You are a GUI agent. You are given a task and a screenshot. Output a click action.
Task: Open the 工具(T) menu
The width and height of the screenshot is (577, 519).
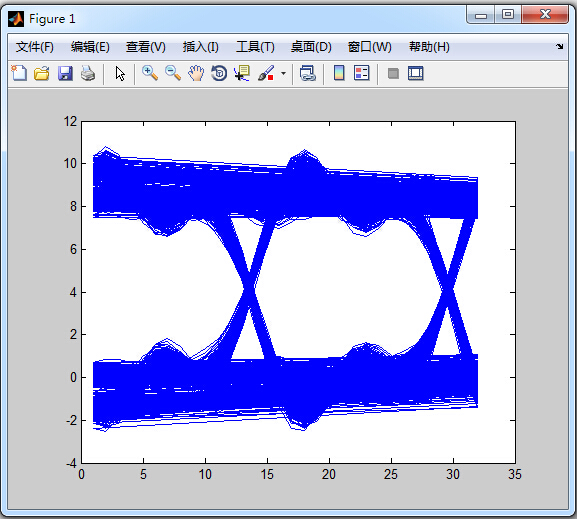click(x=255, y=47)
